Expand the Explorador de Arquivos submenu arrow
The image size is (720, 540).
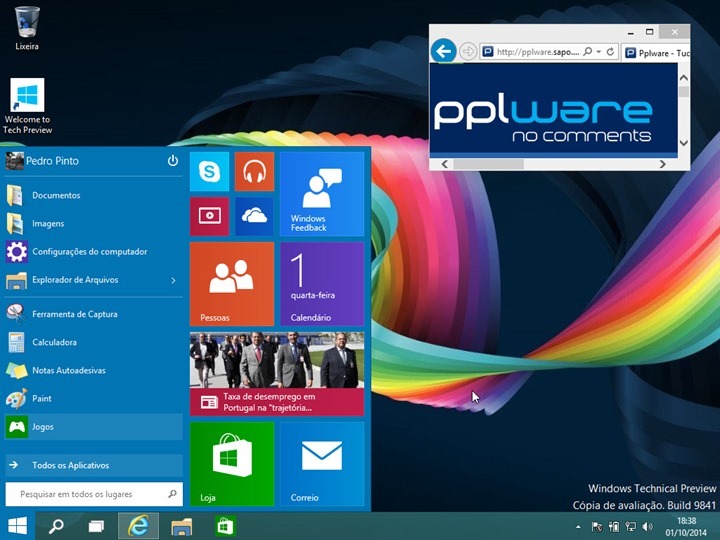174,280
